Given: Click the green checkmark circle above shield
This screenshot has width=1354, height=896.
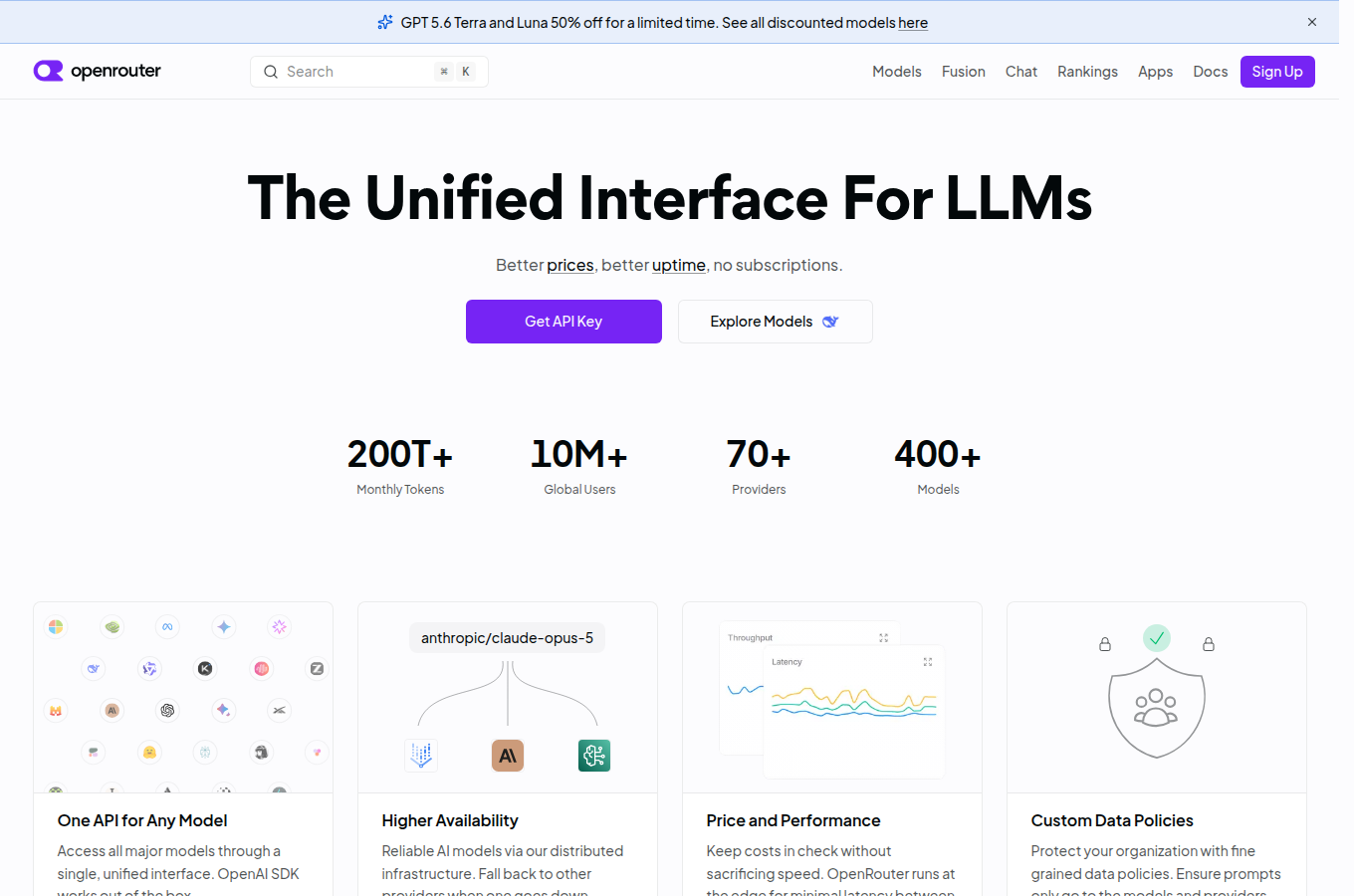Looking at the screenshot, I should coord(1157,638).
